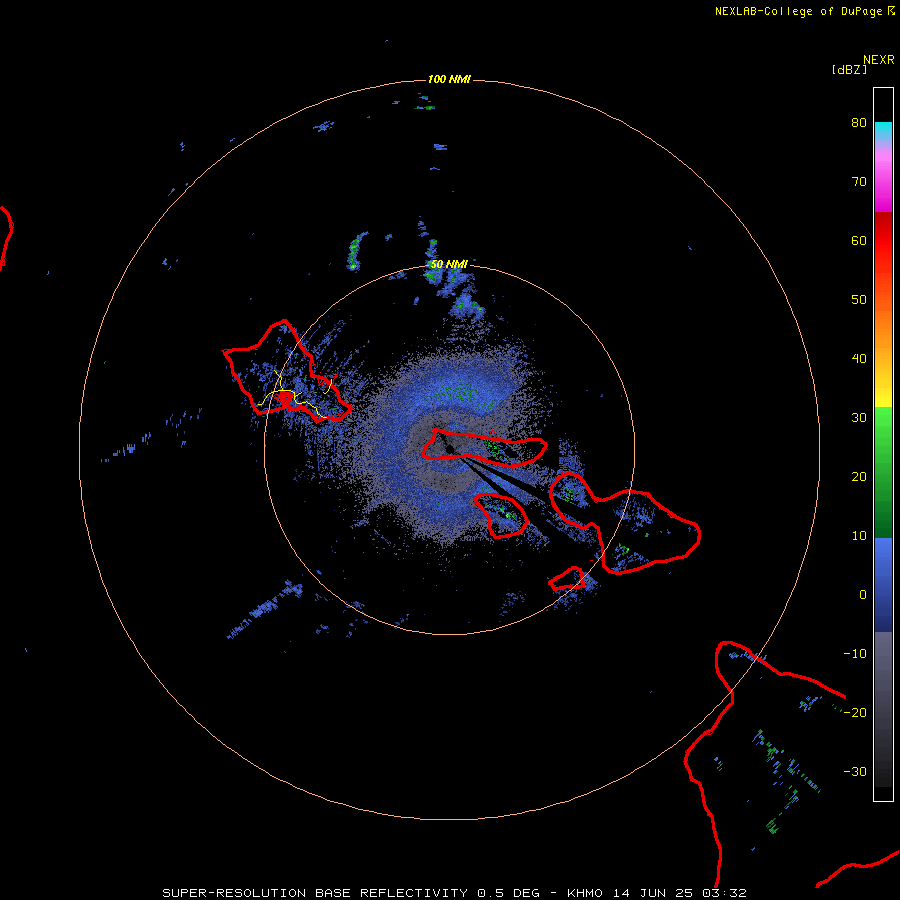Click the 50 NMI range ring label
The height and width of the screenshot is (900, 900).
click(449, 264)
